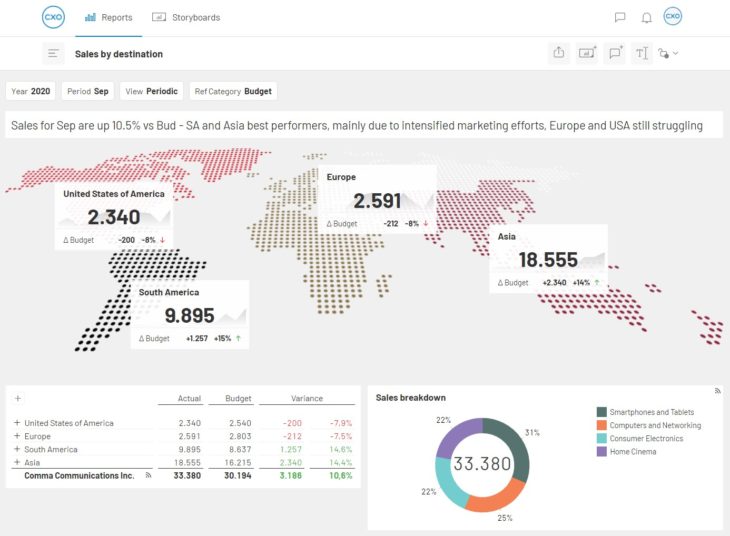
Task: Click the Ref Category Budget button
Action: click(232, 91)
